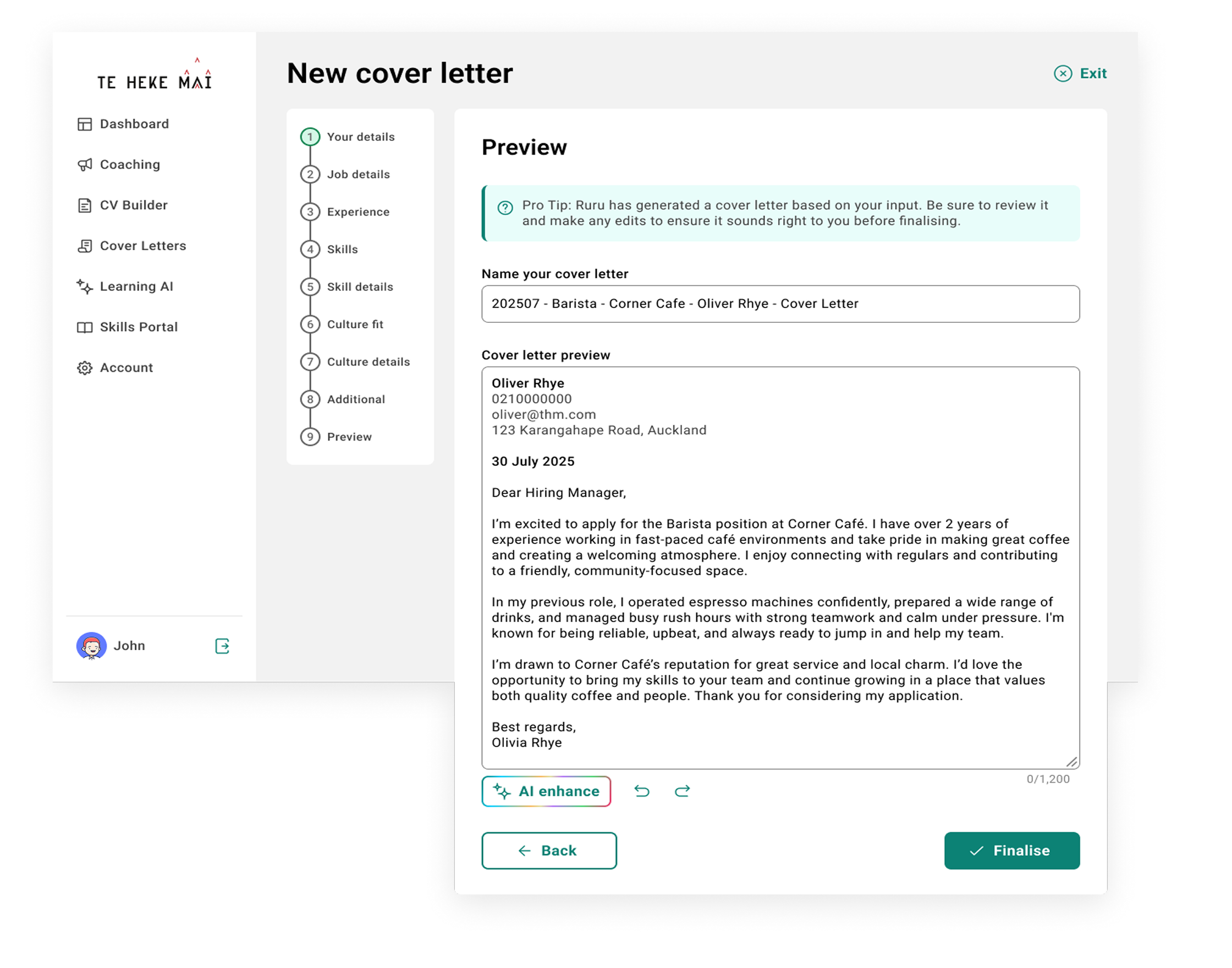The height and width of the screenshot is (968, 1232).
Task: Click inside the cover letter preview text area
Action: (780, 568)
